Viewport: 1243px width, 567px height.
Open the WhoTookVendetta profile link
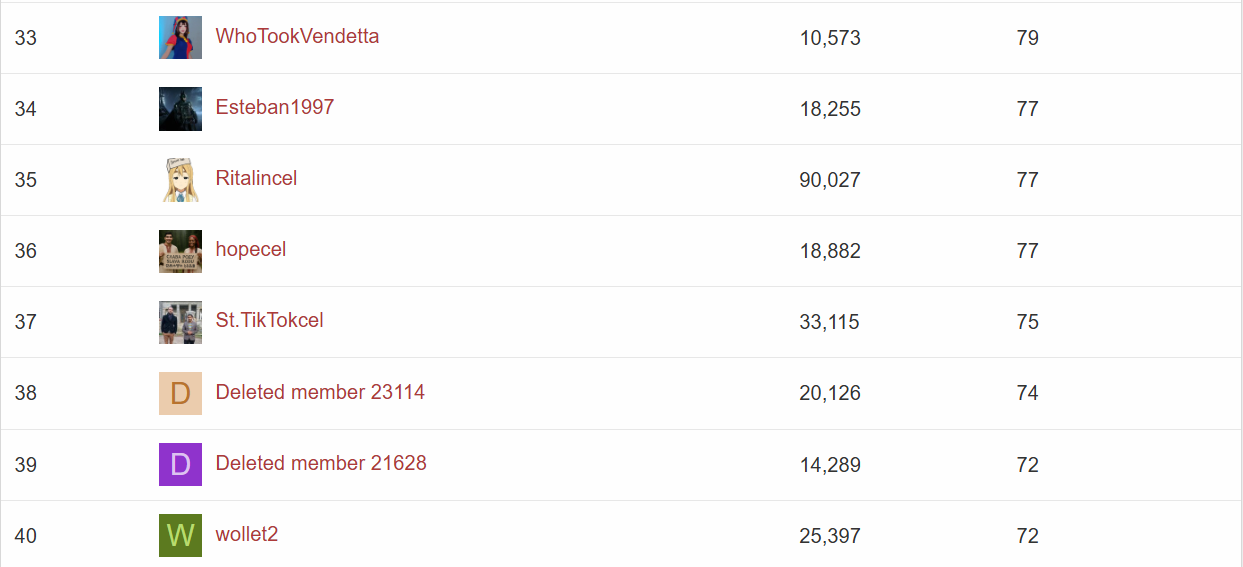tap(297, 36)
